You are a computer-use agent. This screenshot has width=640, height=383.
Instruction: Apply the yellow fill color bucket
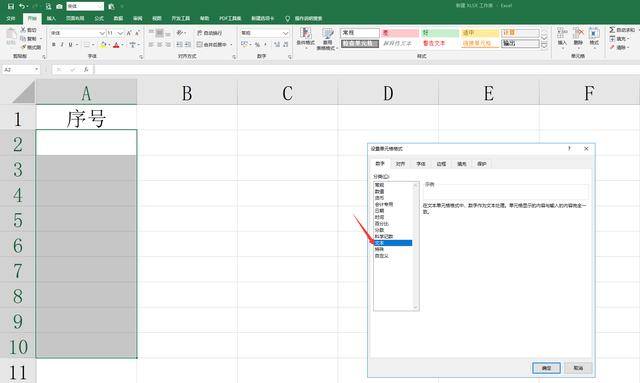tap(103, 45)
